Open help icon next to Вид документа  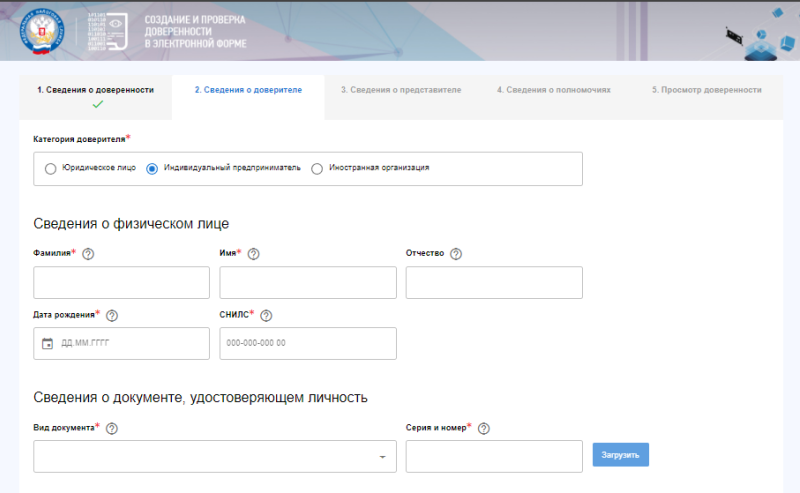(x=112, y=428)
